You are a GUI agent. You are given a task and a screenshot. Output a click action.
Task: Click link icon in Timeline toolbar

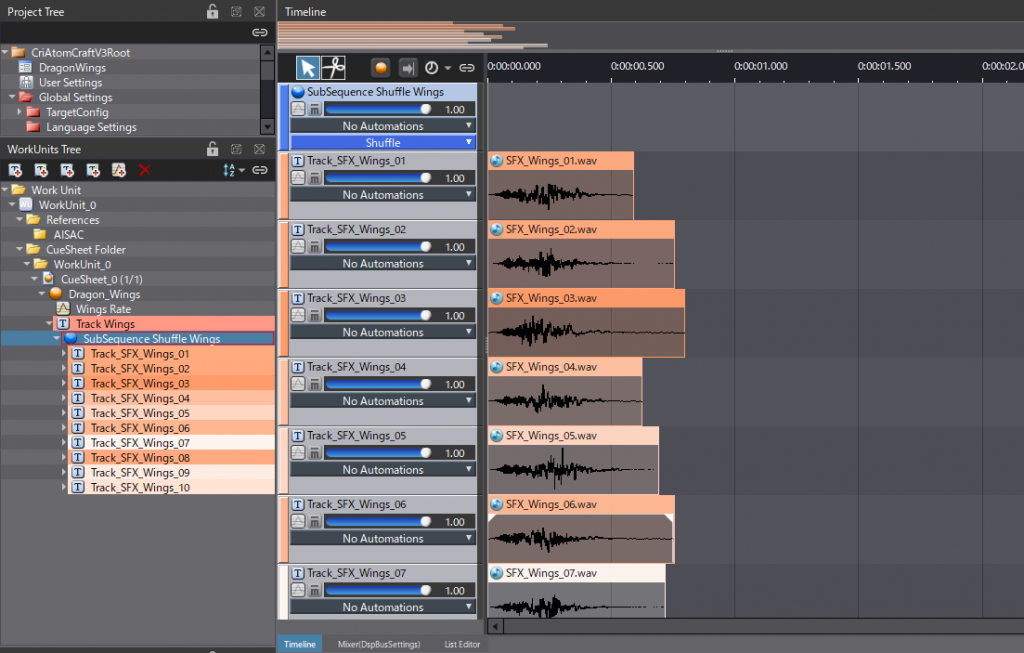click(466, 68)
